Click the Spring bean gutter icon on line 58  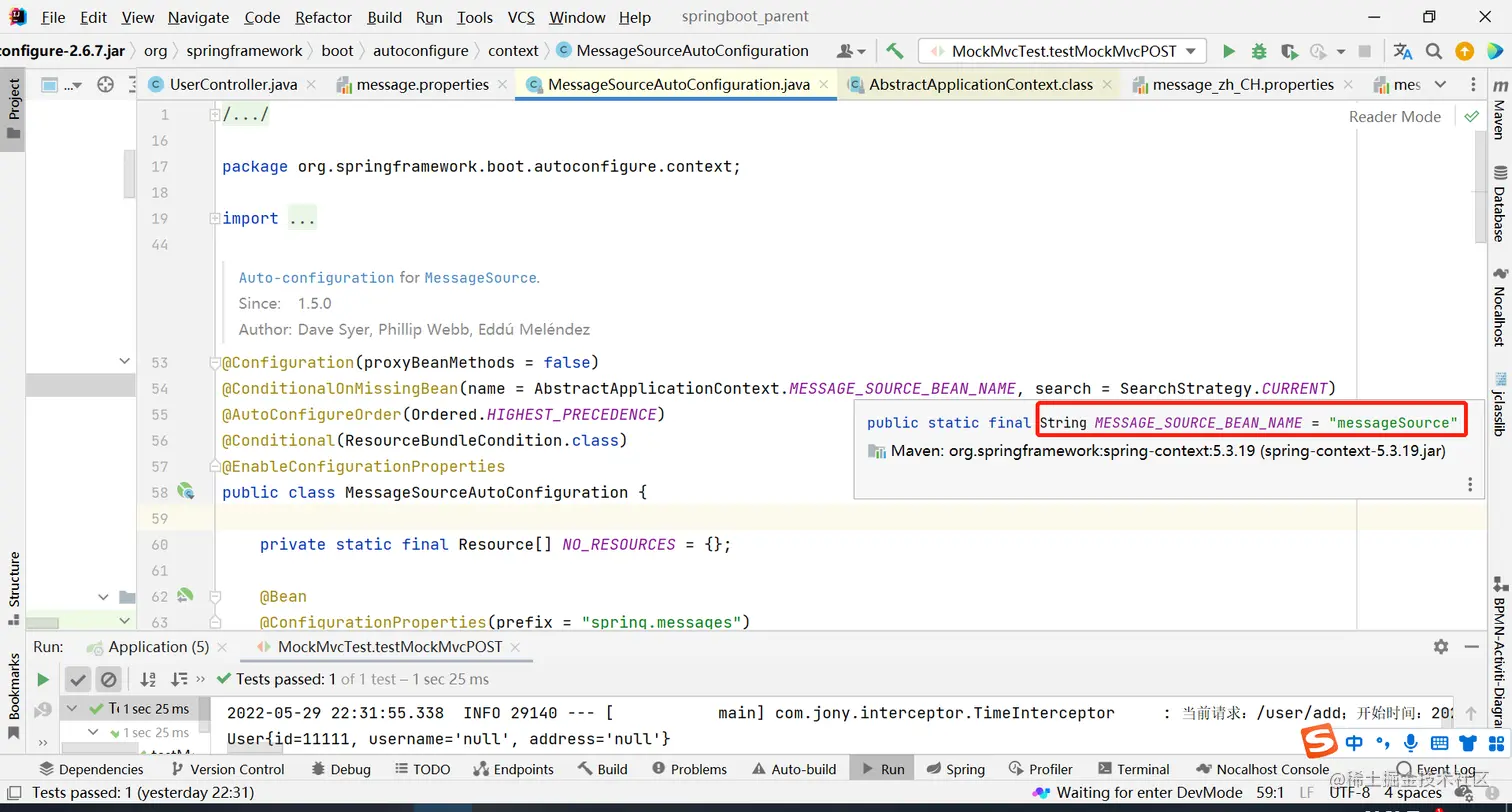point(185,491)
